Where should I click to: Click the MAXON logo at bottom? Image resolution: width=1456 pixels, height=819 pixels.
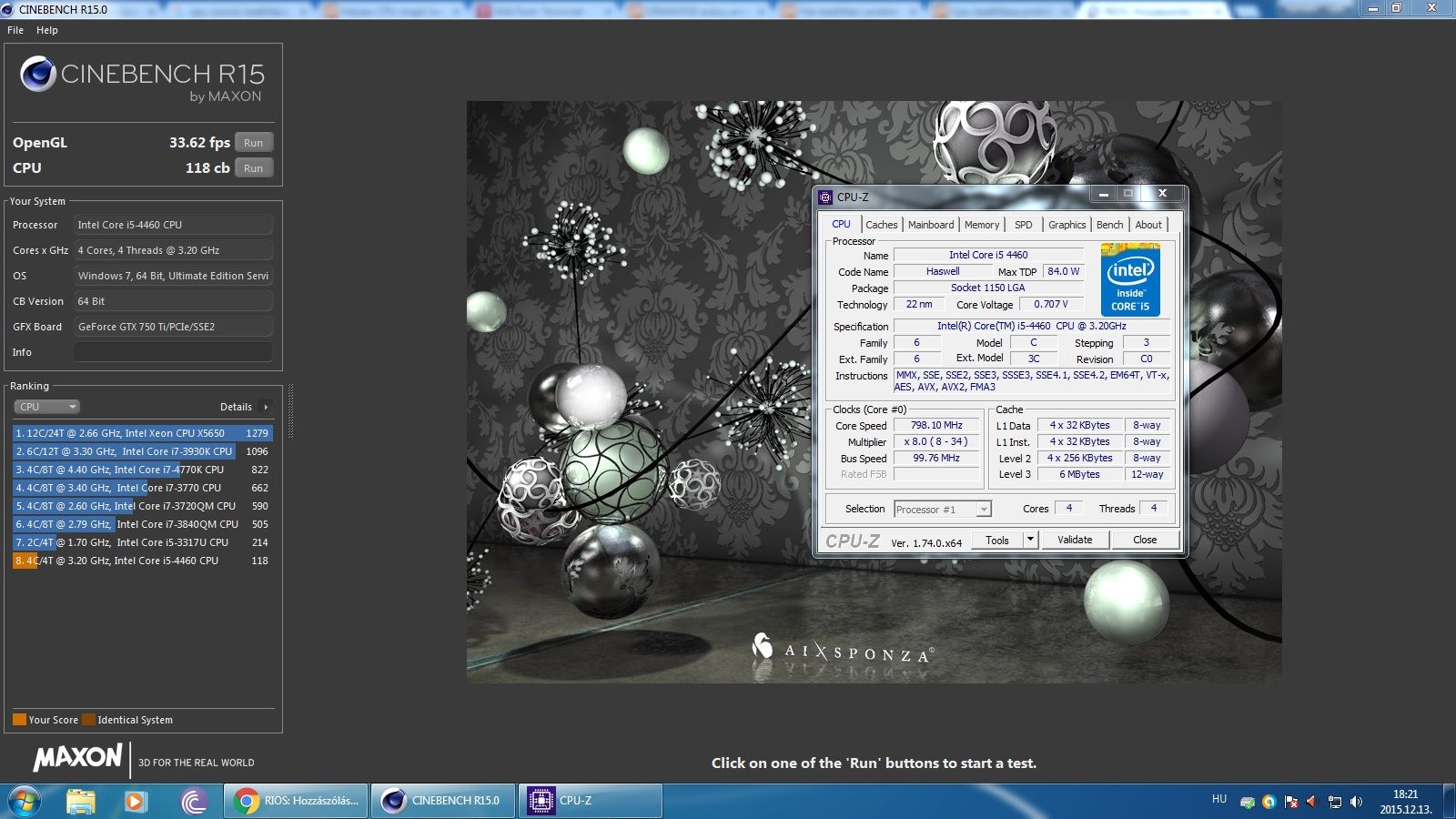pos(78,757)
